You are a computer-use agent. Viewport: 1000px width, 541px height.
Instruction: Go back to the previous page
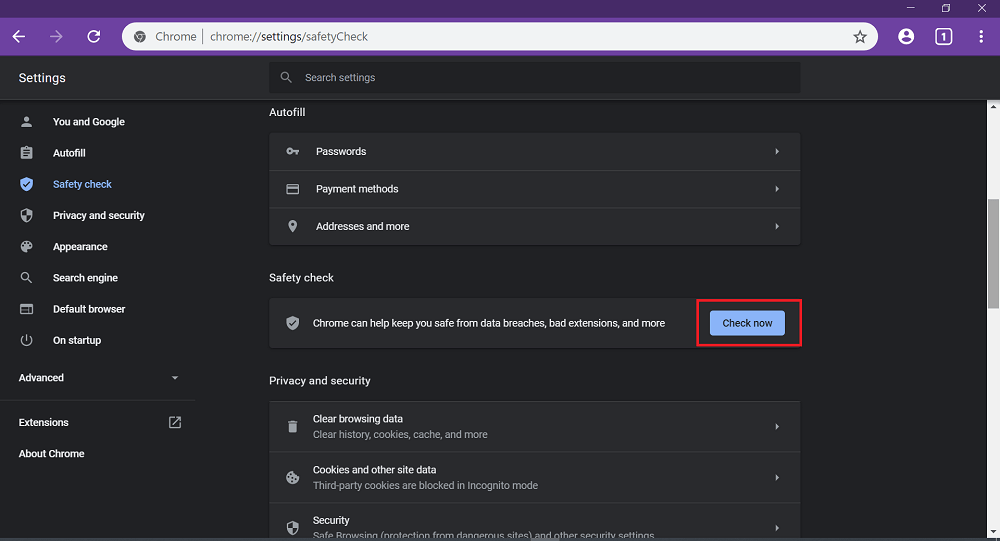click(19, 37)
